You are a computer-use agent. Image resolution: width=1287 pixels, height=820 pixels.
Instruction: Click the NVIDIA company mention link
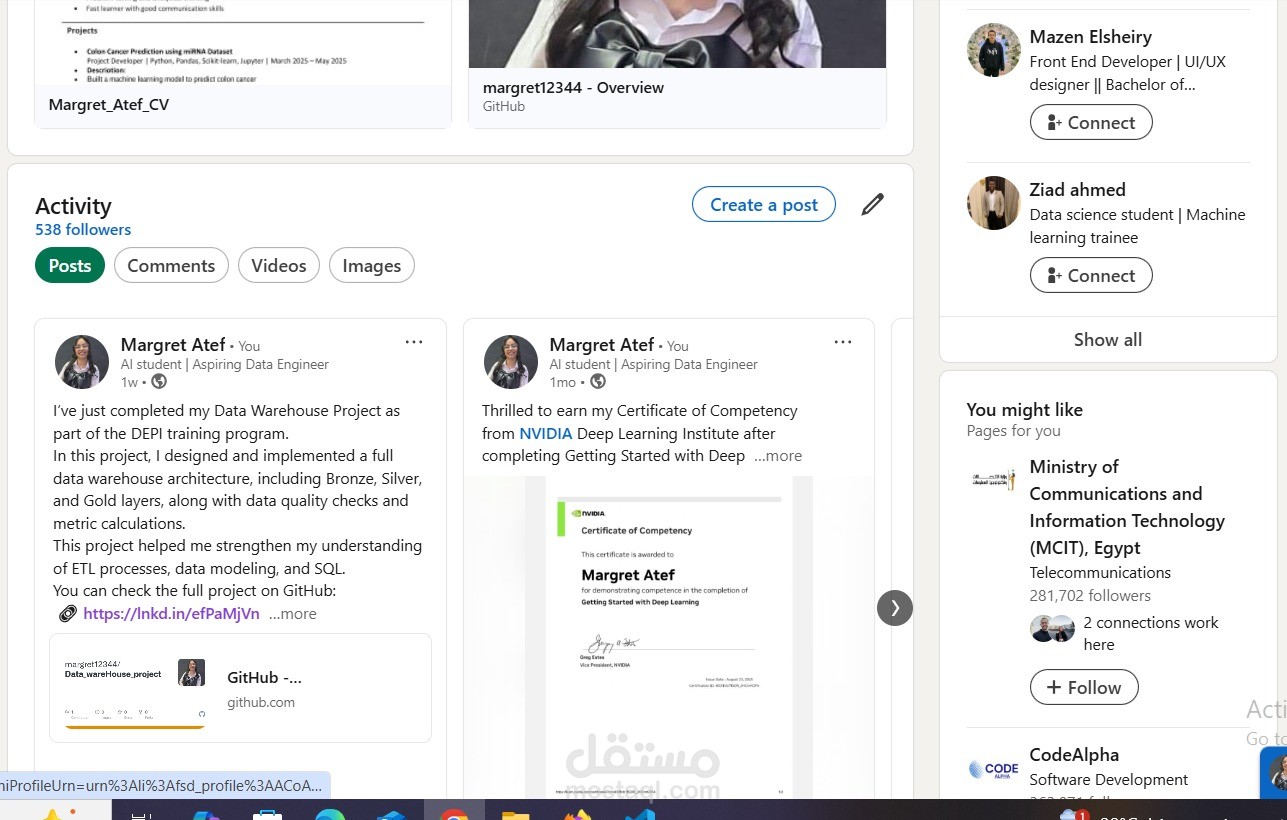pyautogui.click(x=545, y=433)
